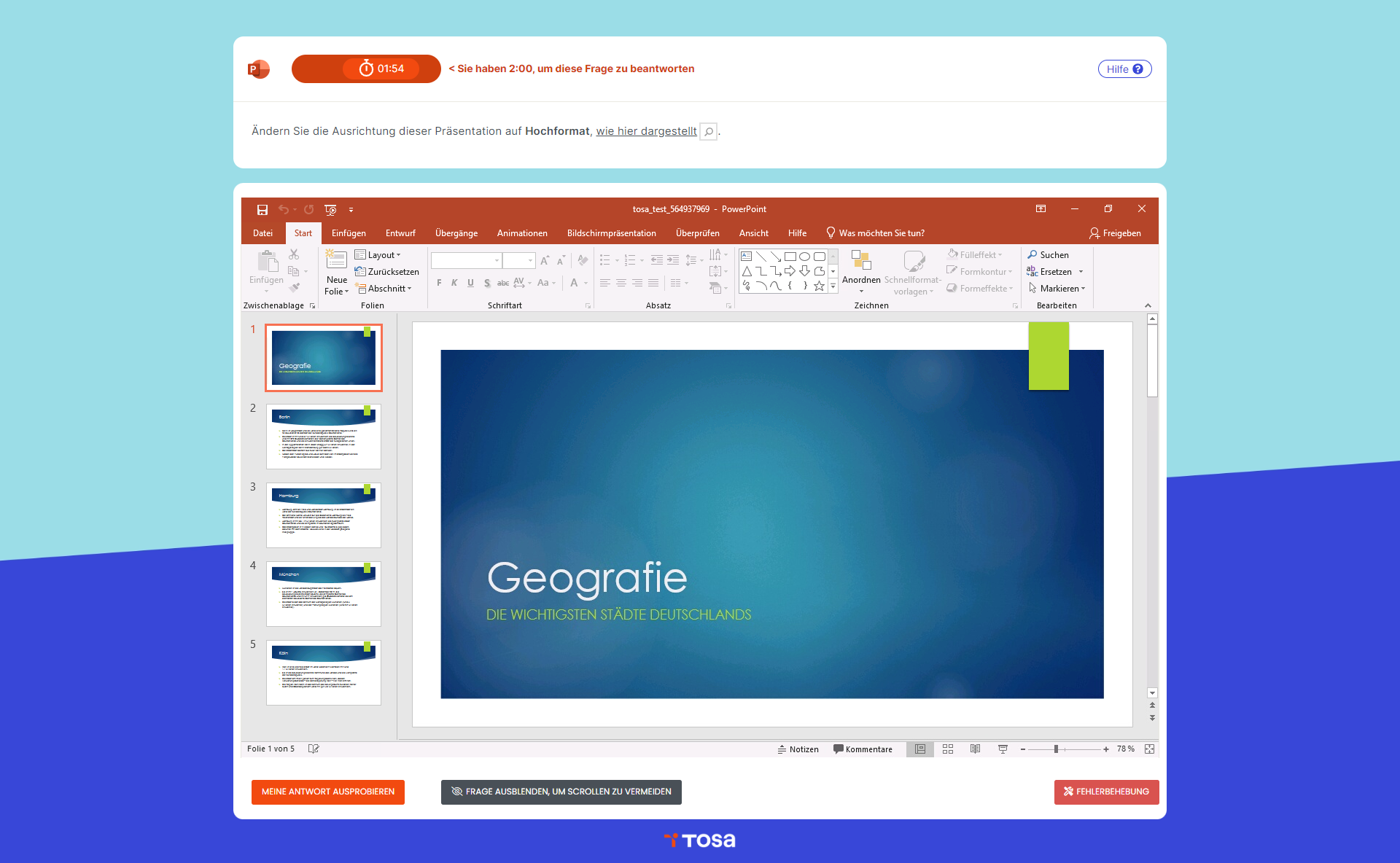The height and width of the screenshot is (863, 1400).
Task: Expand the Abschnitt dropdown
Action: tap(384, 289)
